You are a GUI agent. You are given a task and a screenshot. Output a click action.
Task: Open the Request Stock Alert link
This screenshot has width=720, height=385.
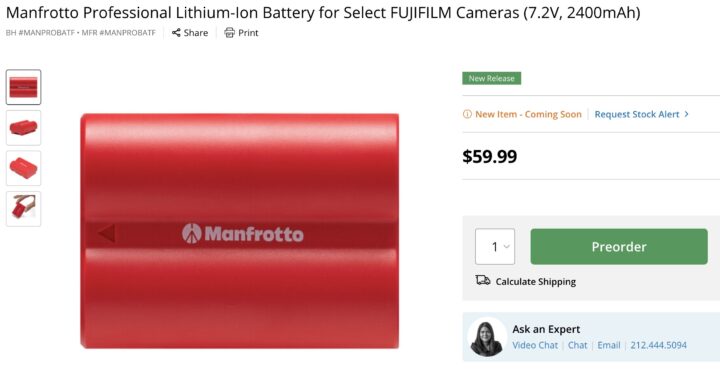point(636,114)
